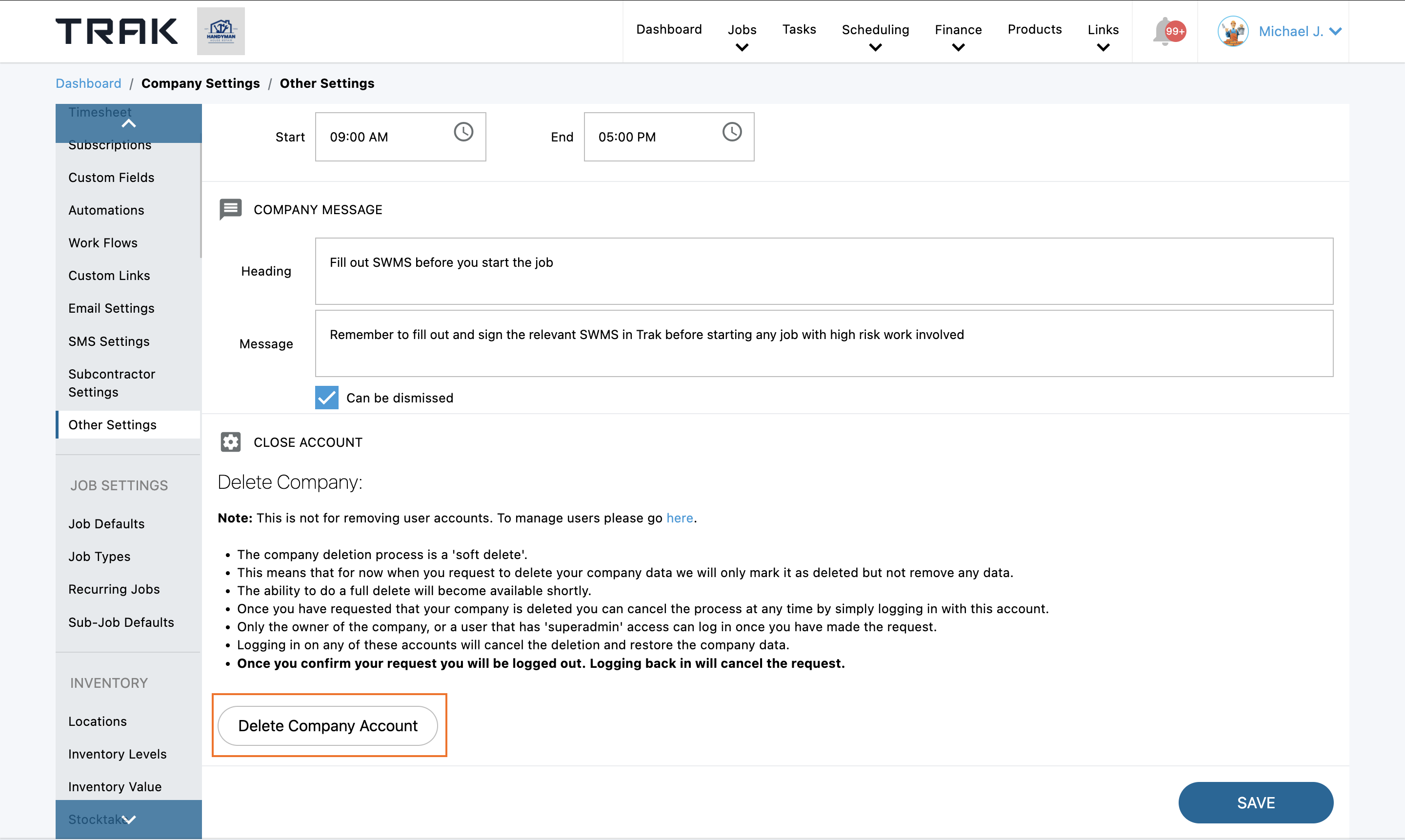Open the Finance dropdown menu
This screenshot has height=840, width=1405.
[x=958, y=37]
